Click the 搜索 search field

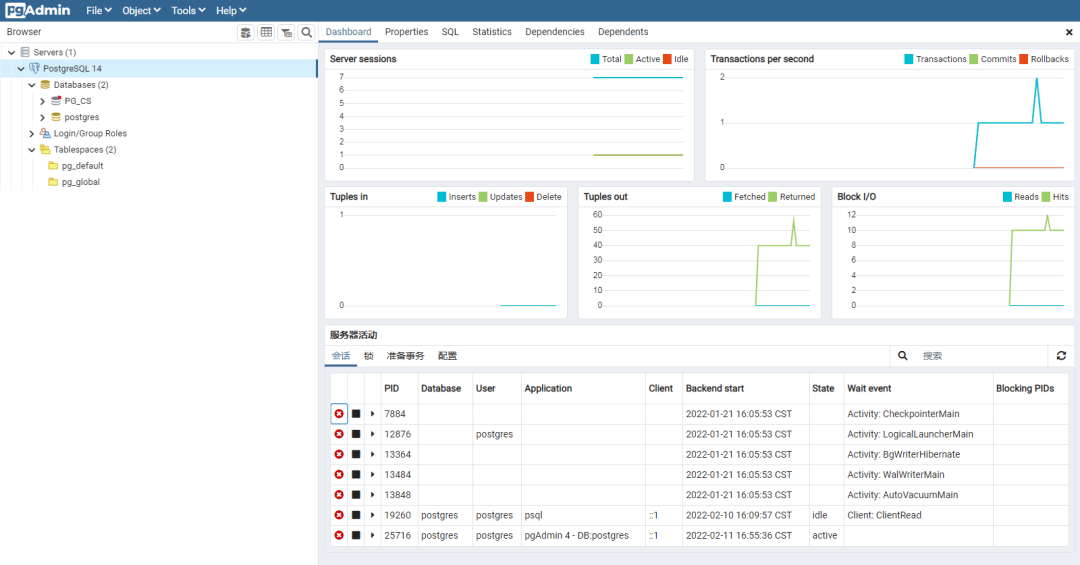pyautogui.click(x=982, y=356)
